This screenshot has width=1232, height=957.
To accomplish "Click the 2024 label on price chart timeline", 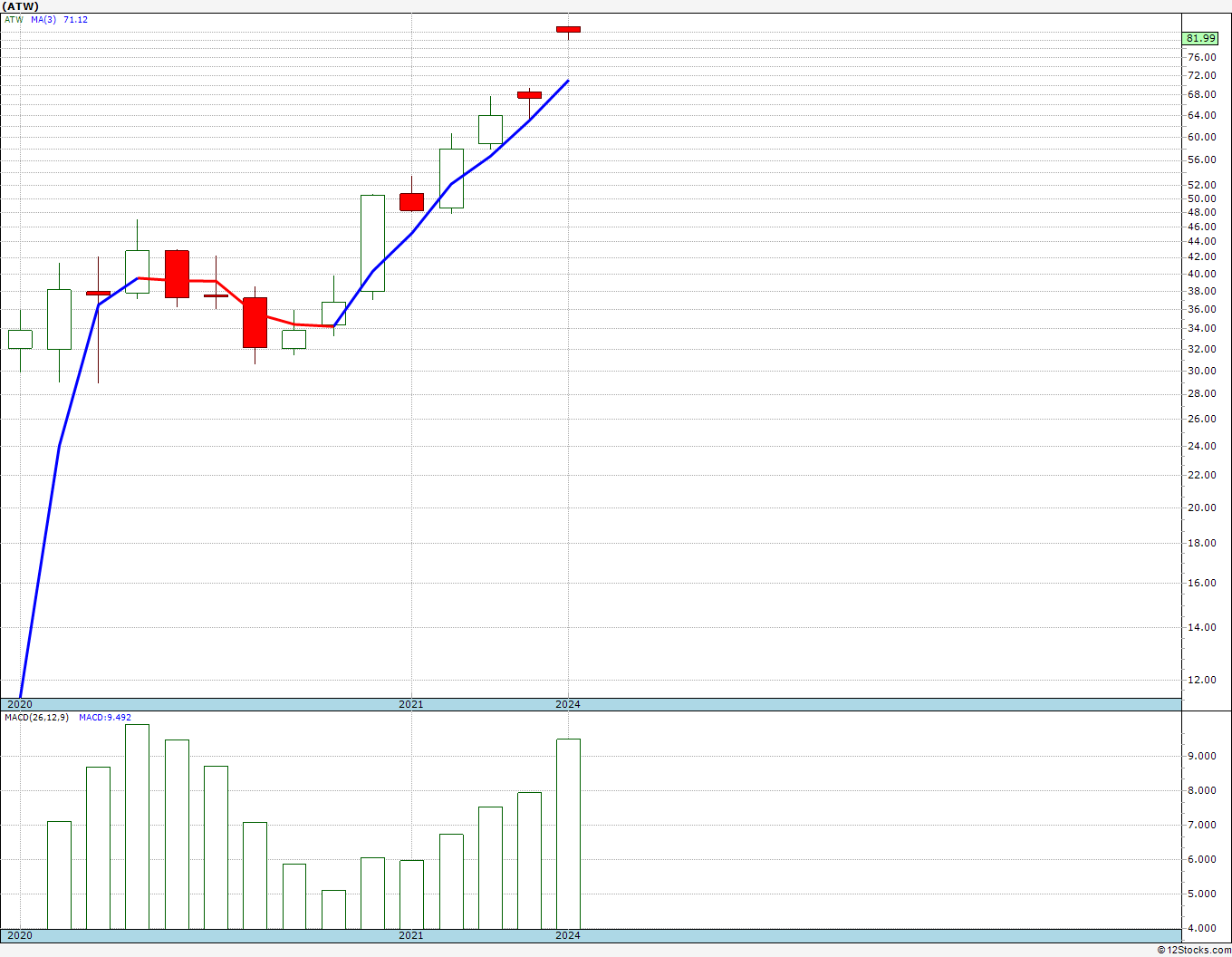I will pyautogui.click(x=568, y=704).
